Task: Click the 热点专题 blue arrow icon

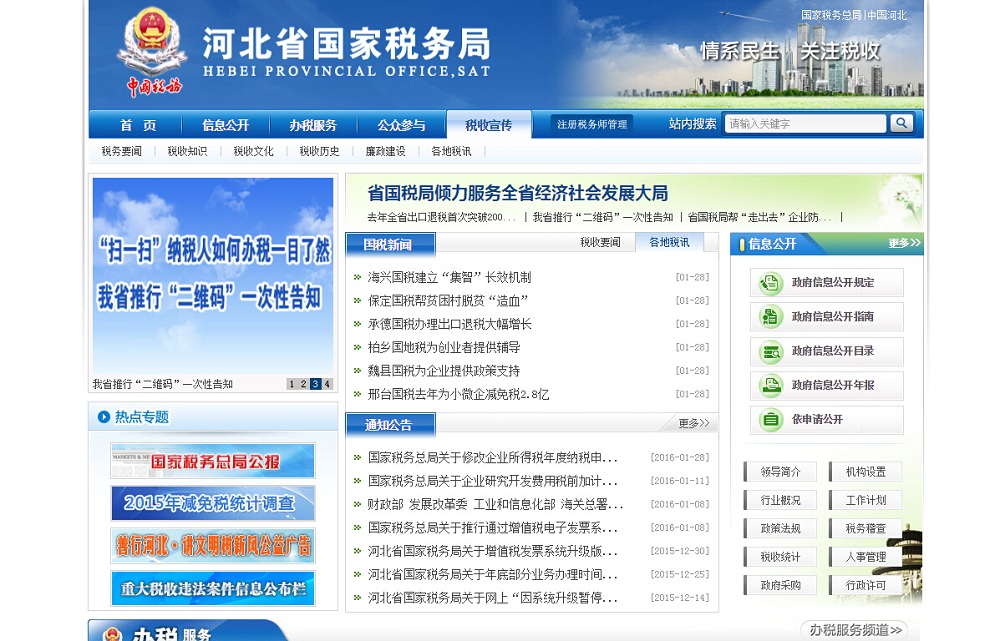Action: point(103,417)
